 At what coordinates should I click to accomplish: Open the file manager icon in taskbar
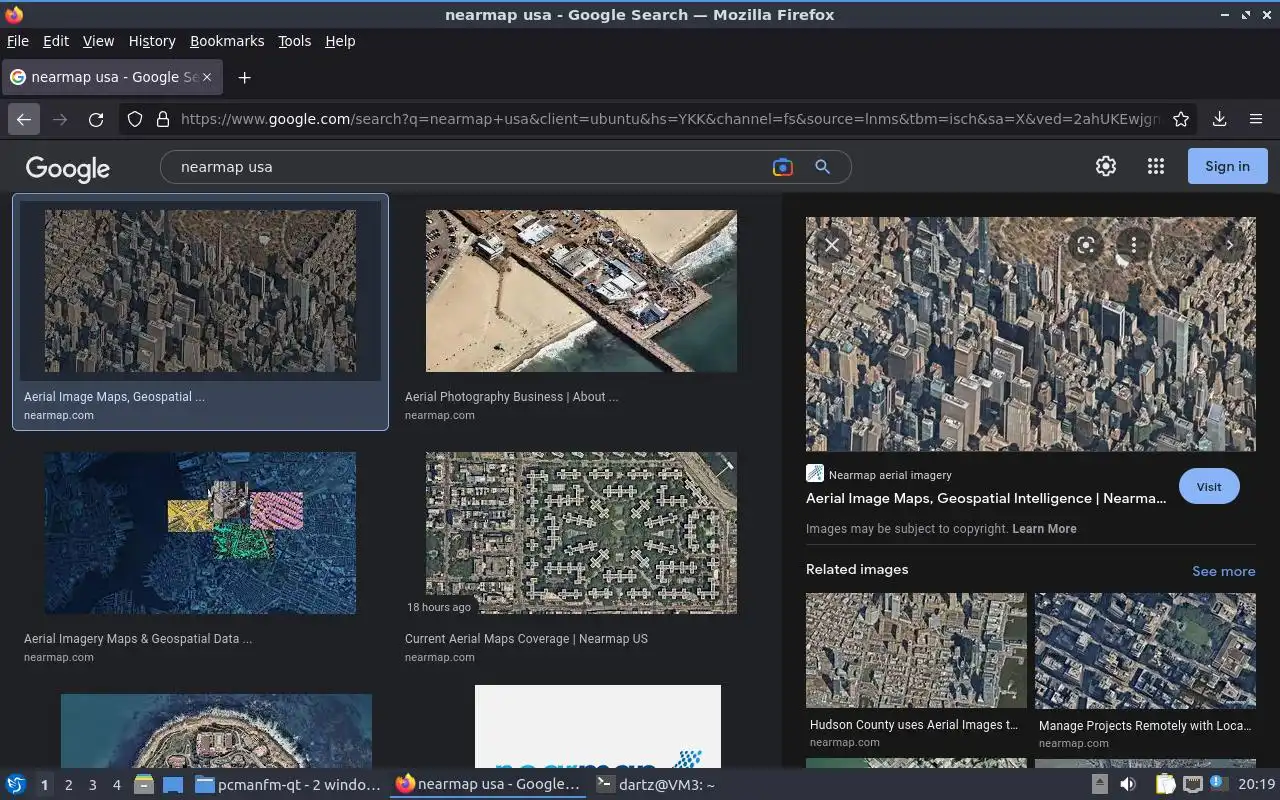coord(144,785)
